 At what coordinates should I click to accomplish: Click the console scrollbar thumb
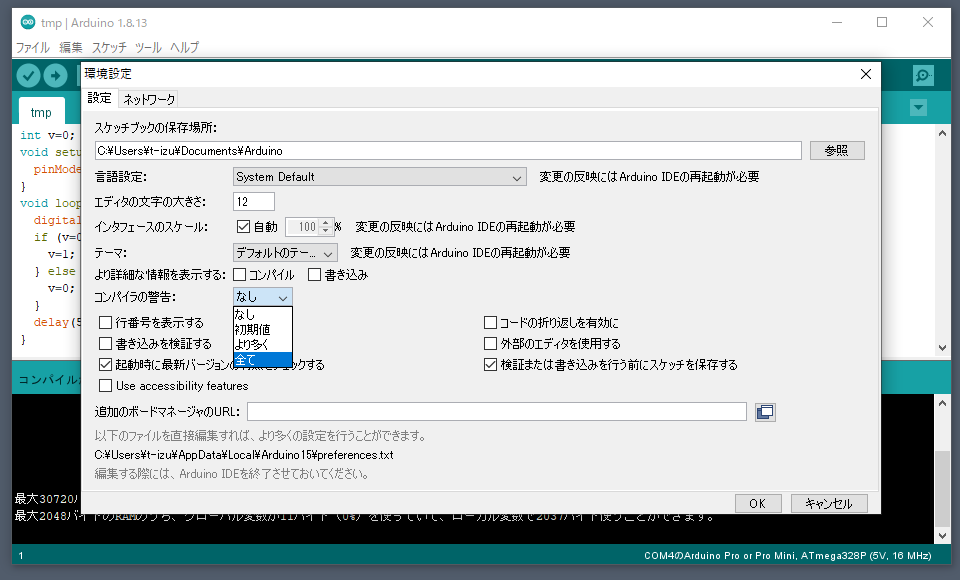coord(942,488)
